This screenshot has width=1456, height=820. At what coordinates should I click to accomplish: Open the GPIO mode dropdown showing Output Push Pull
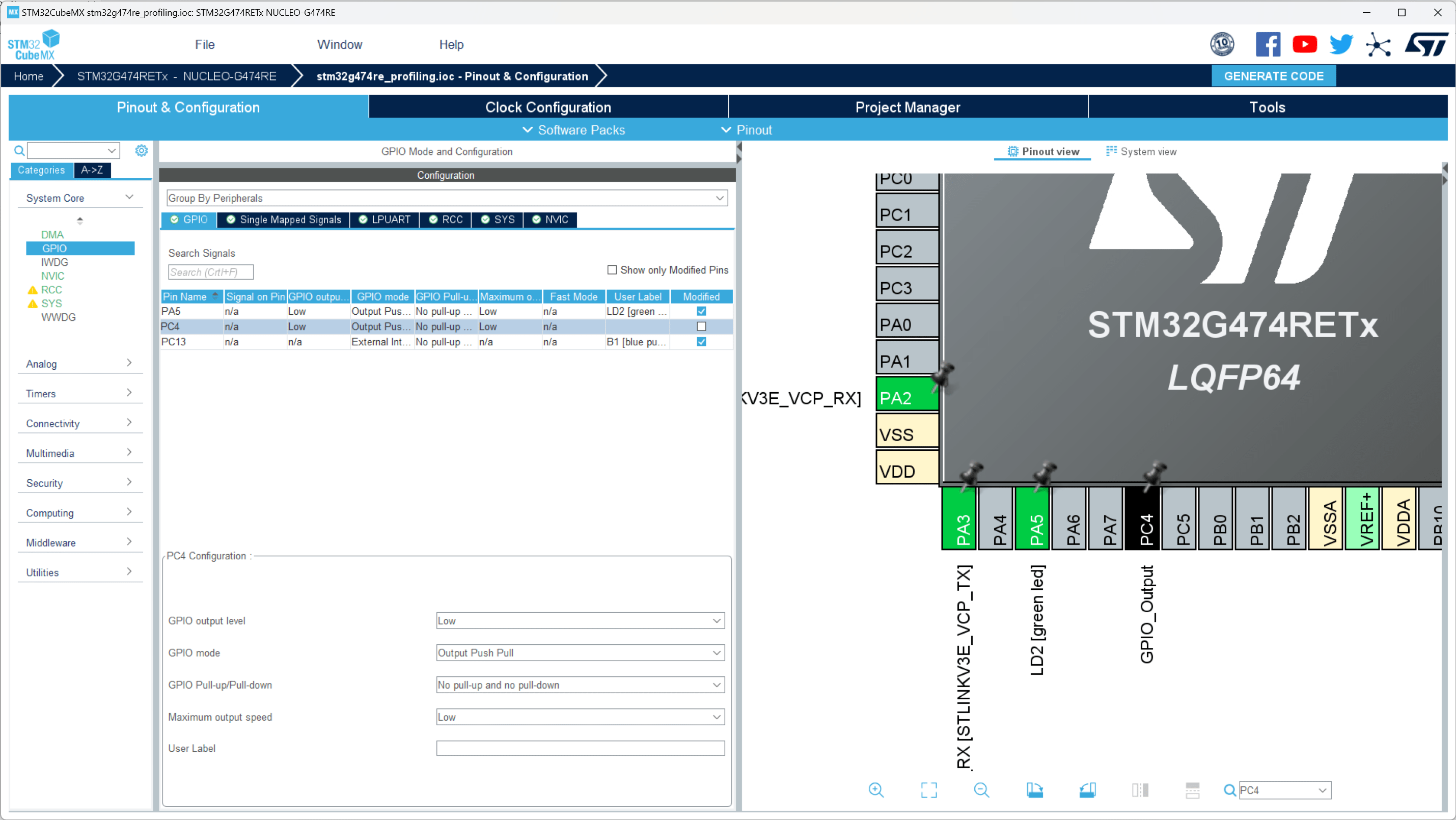coord(580,653)
